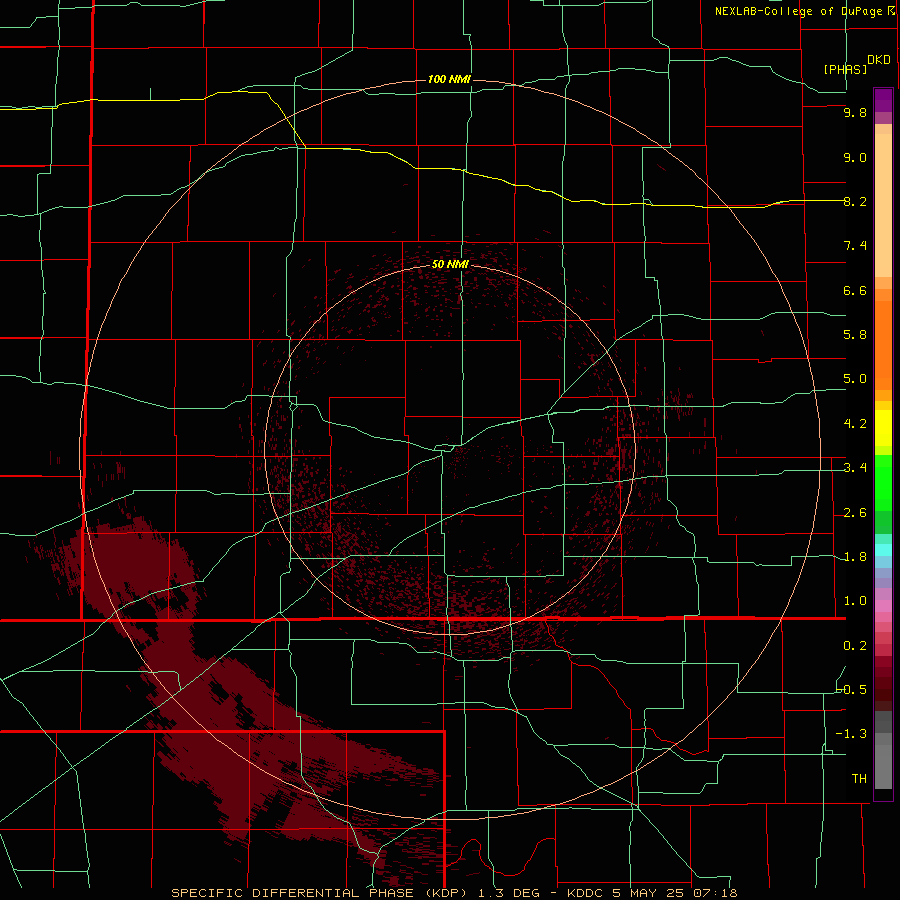Pick the cyan segment of the color bar

883,550
